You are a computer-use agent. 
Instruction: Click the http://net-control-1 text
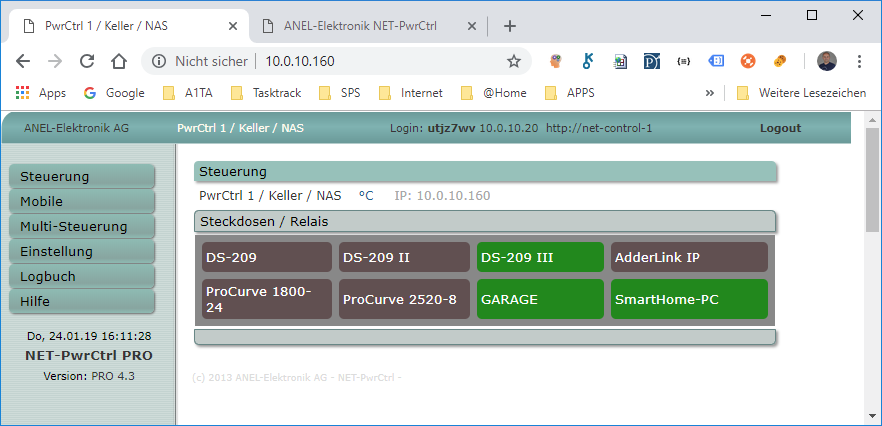tap(599, 128)
